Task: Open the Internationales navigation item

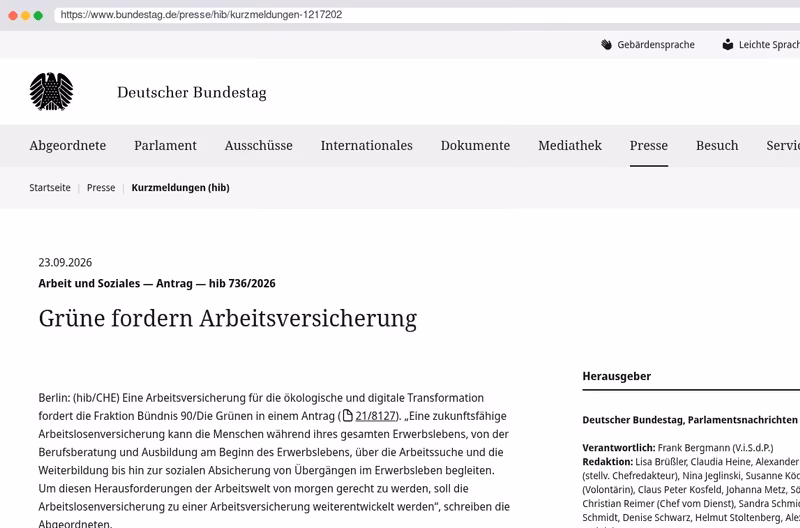Action: [367, 145]
